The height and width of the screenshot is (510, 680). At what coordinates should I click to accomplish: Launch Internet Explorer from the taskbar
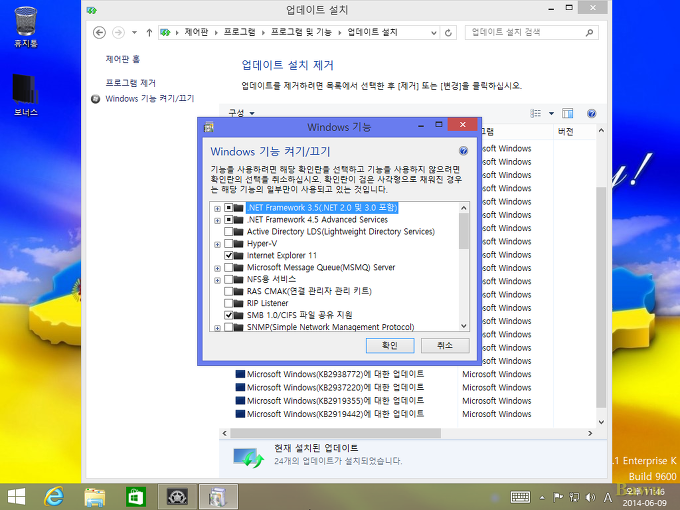tap(54, 497)
